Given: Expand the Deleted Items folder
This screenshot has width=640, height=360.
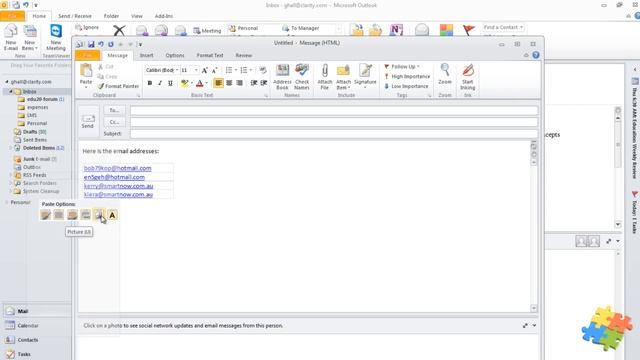Looking at the screenshot, I should pyautogui.click(x=11, y=148).
